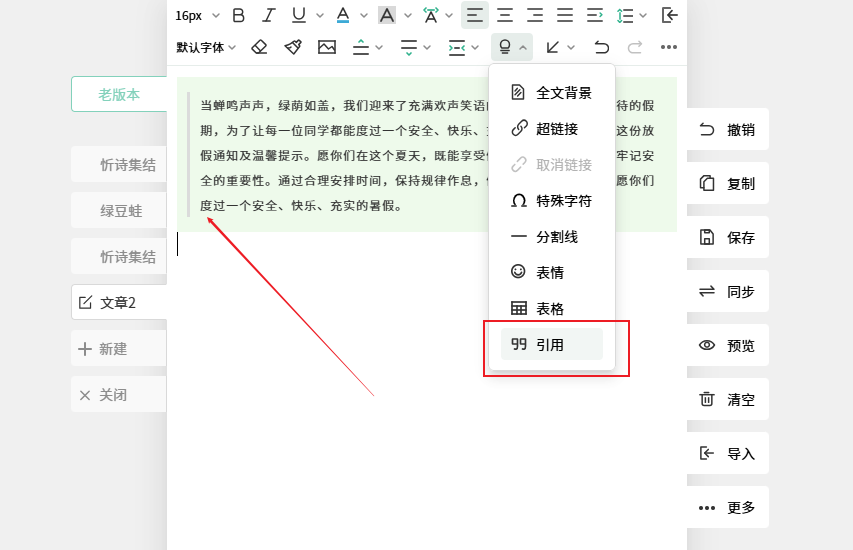Click the 复制 side button
Viewport: 853px width, 550px height.
(728, 183)
